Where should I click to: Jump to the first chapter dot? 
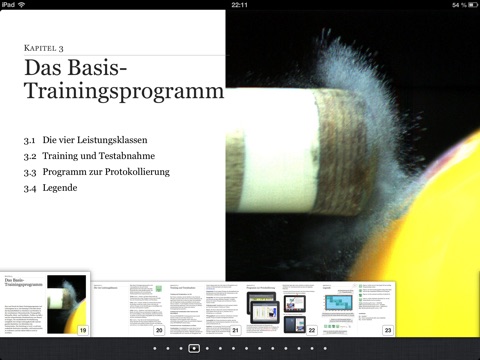pyautogui.click(x=155, y=349)
